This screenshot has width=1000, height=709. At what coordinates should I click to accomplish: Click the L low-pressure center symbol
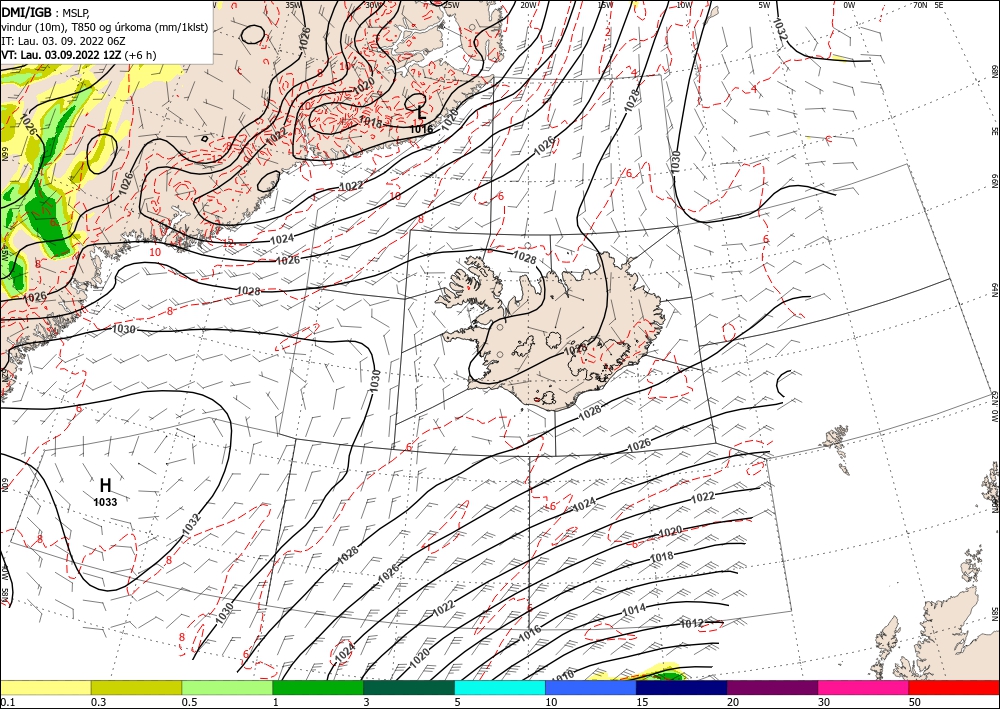point(421,114)
